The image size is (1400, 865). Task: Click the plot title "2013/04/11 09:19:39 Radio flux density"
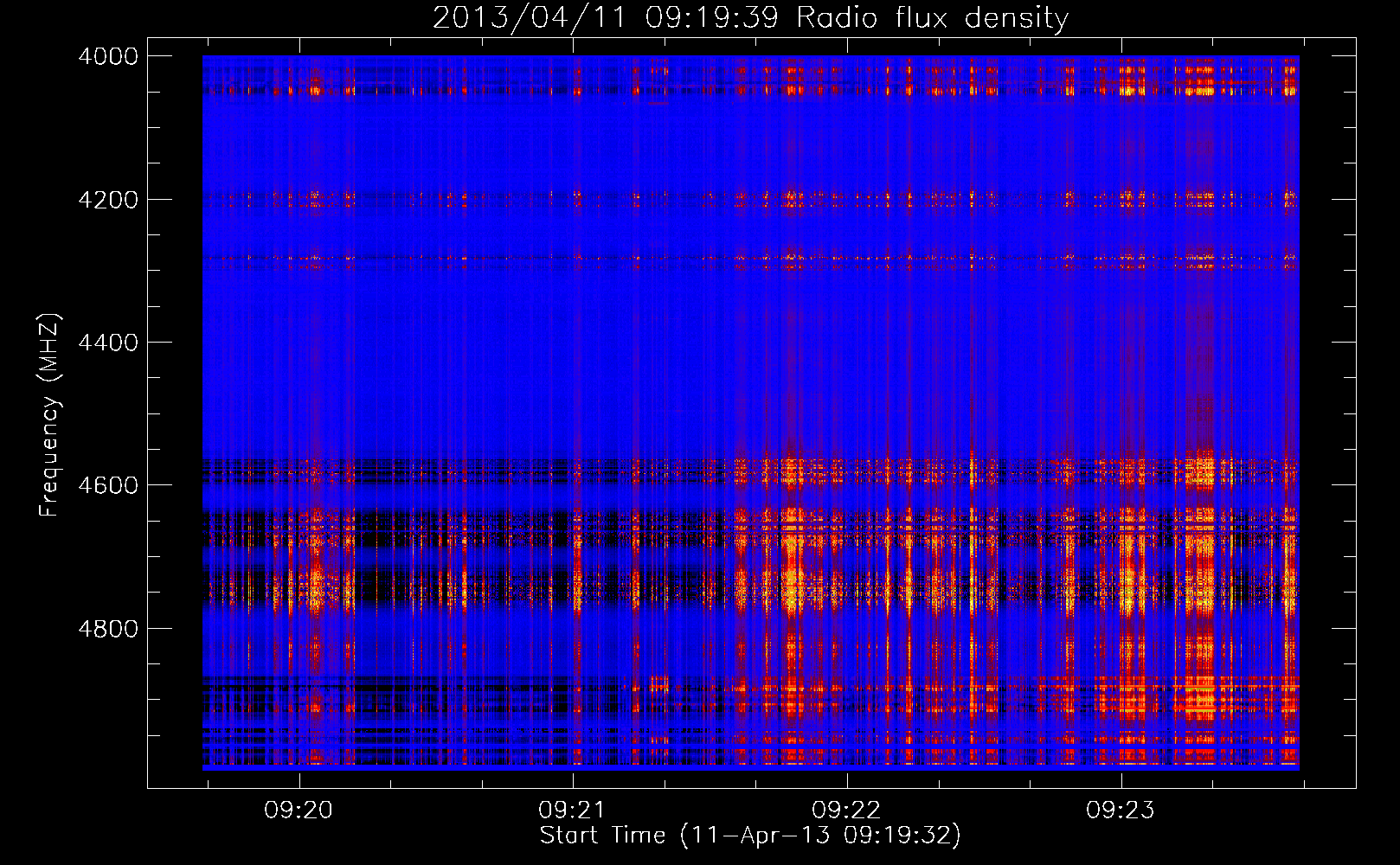tap(750, 17)
